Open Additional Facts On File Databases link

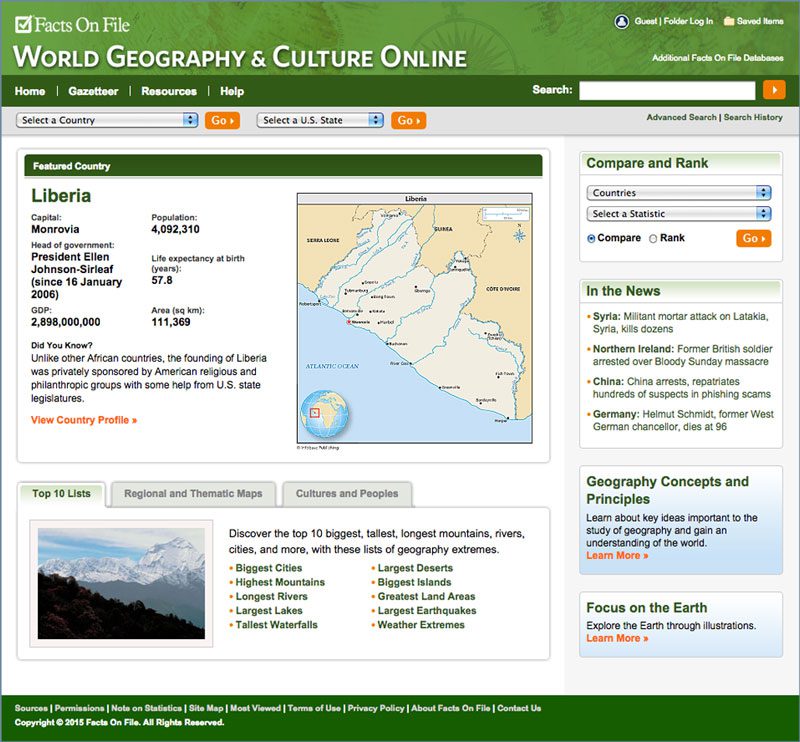tap(717, 58)
